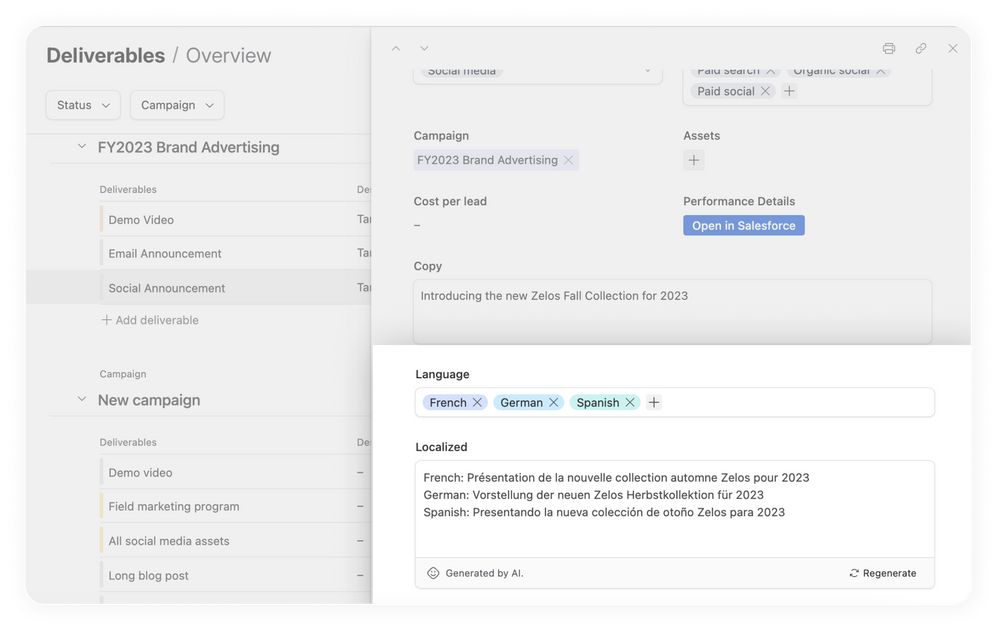This screenshot has height=633, width=1000.
Task: Remove the Paid social tag
Action: point(765,91)
